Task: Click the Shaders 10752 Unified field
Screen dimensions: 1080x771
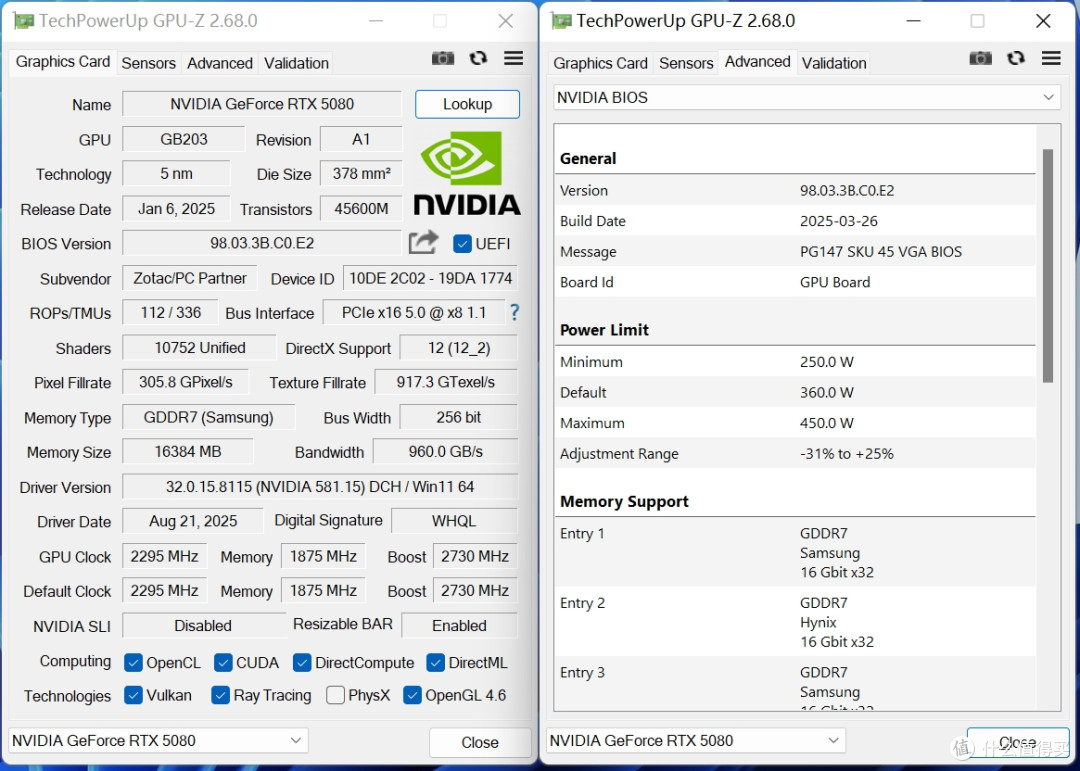Action: [x=199, y=348]
